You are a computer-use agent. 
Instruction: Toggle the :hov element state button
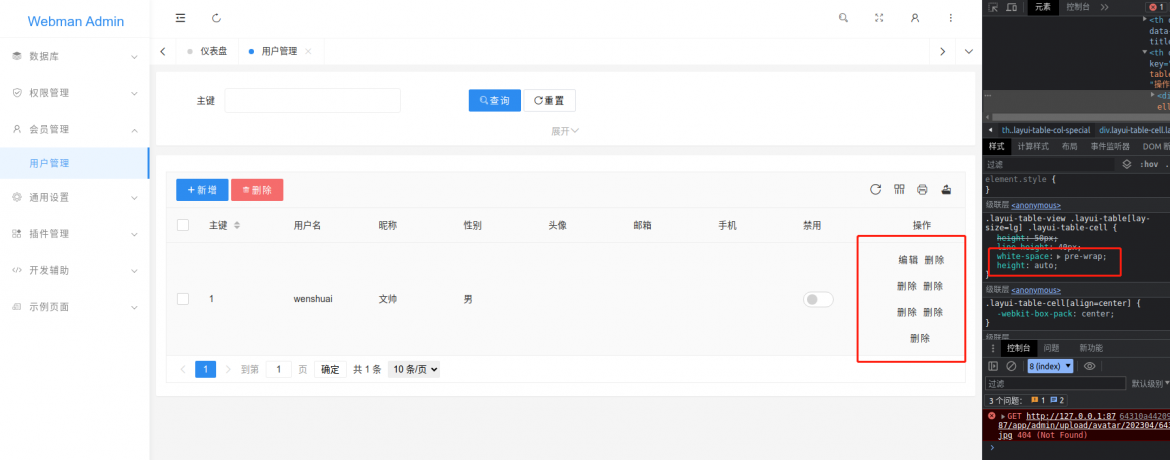(x=1148, y=164)
